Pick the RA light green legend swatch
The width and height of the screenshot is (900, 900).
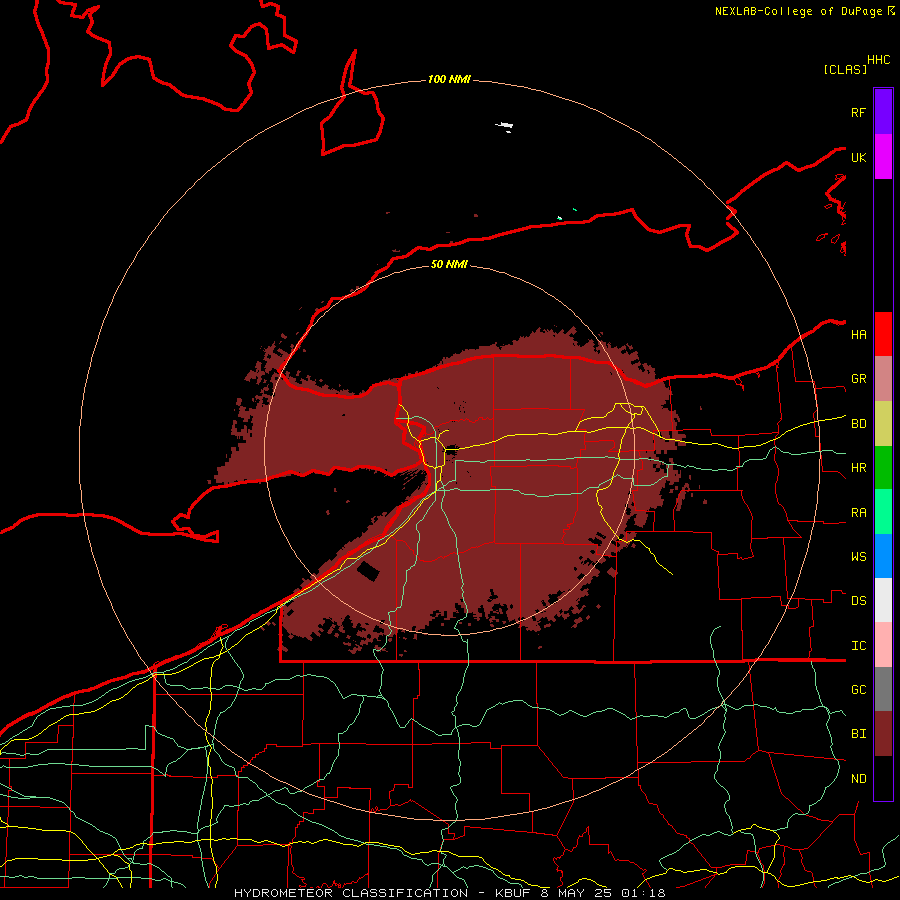click(883, 512)
